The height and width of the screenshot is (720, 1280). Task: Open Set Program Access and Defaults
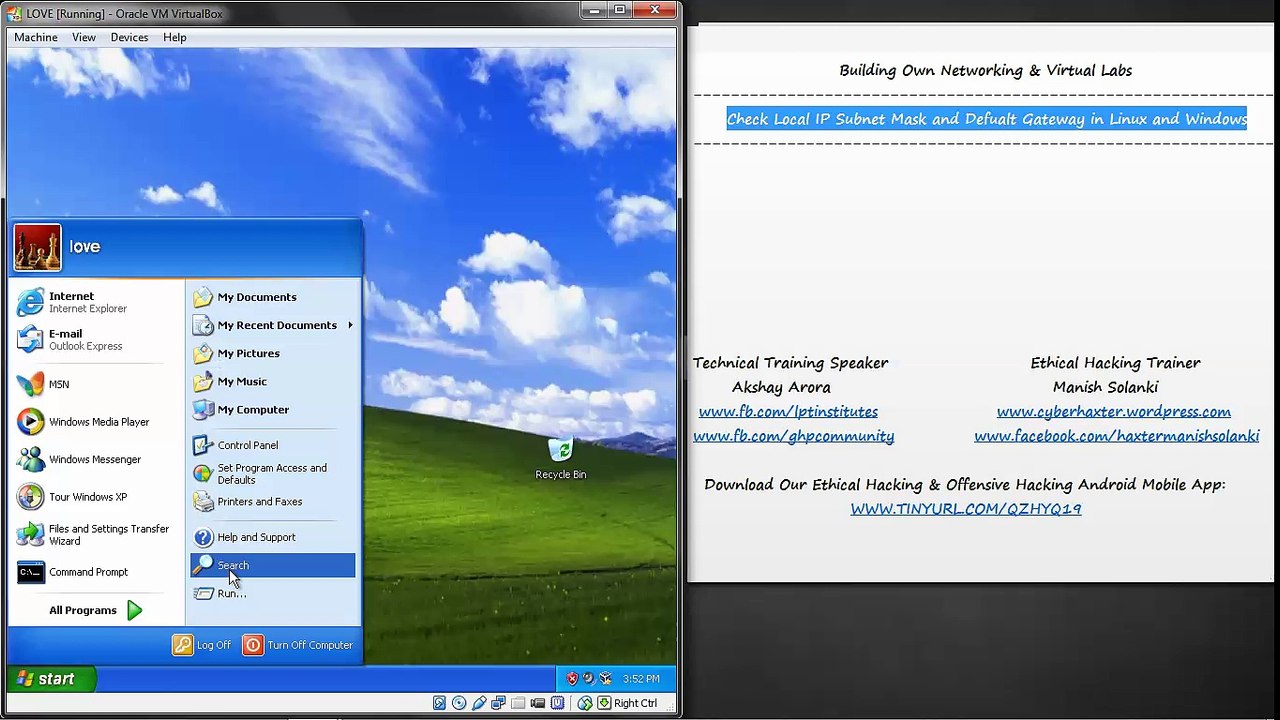pos(272,474)
